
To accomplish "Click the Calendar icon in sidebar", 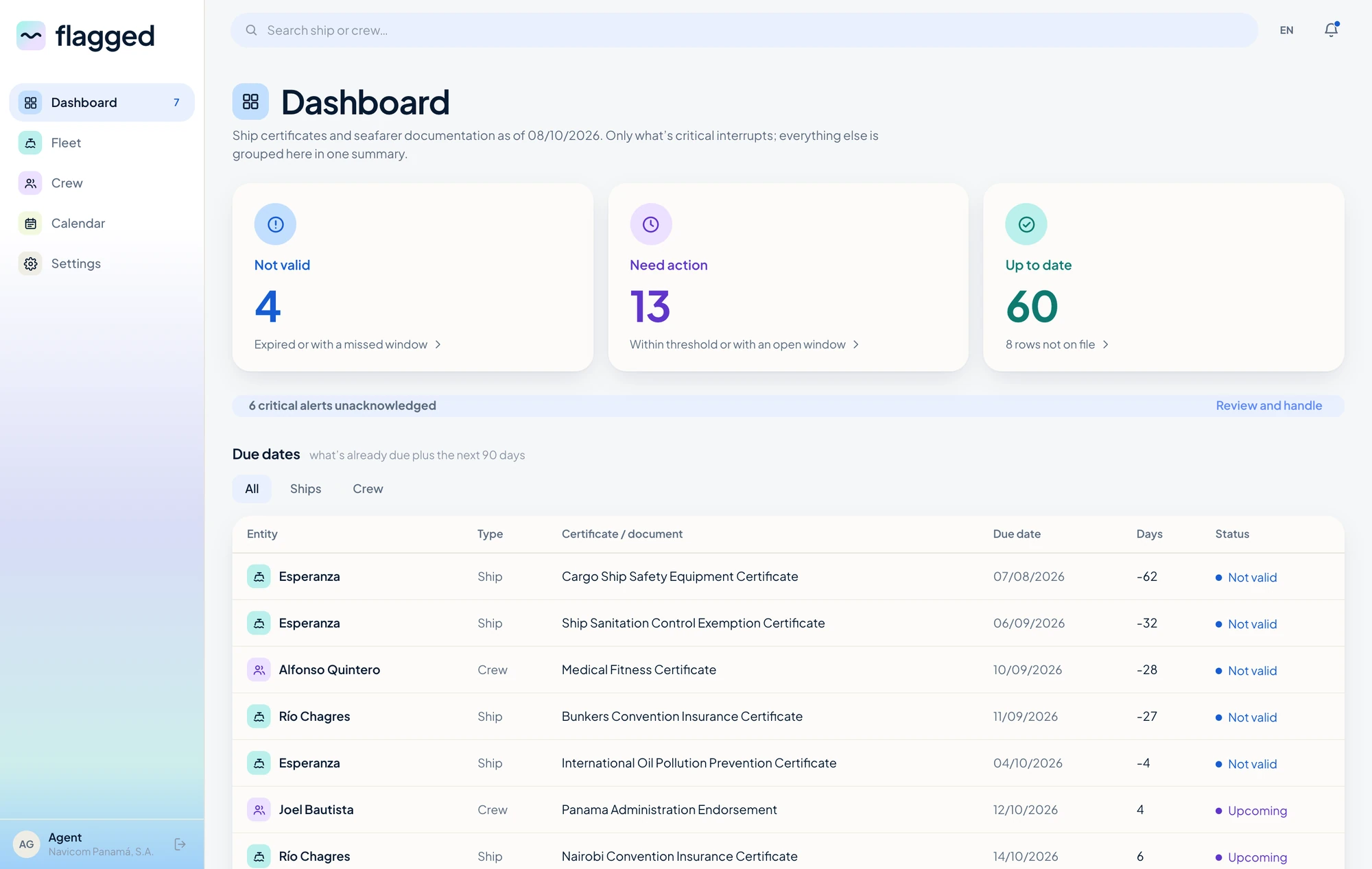I will 30,224.
